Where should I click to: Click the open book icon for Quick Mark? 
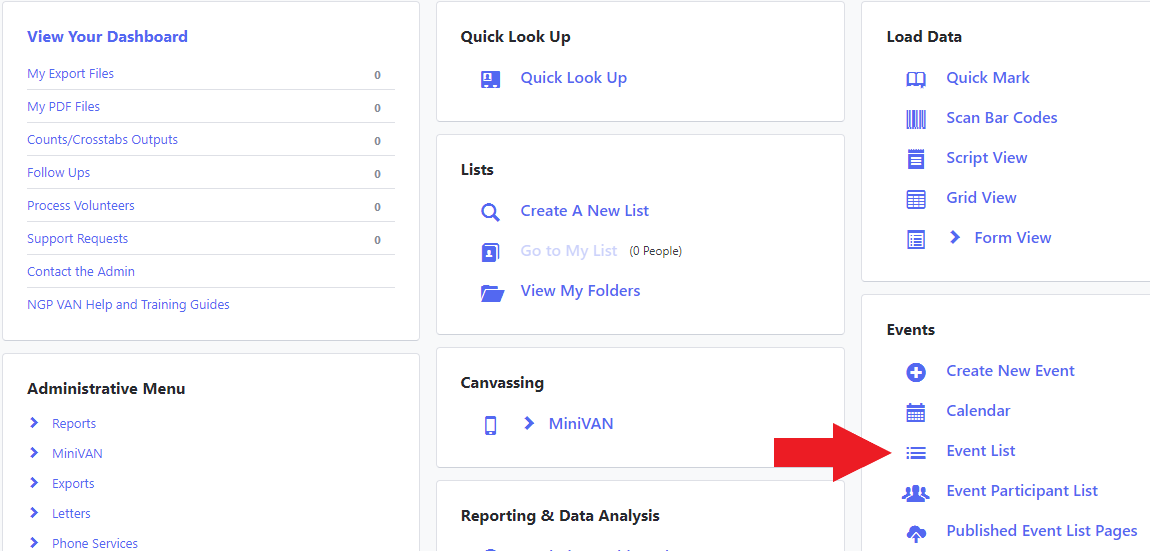click(x=916, y=79)
